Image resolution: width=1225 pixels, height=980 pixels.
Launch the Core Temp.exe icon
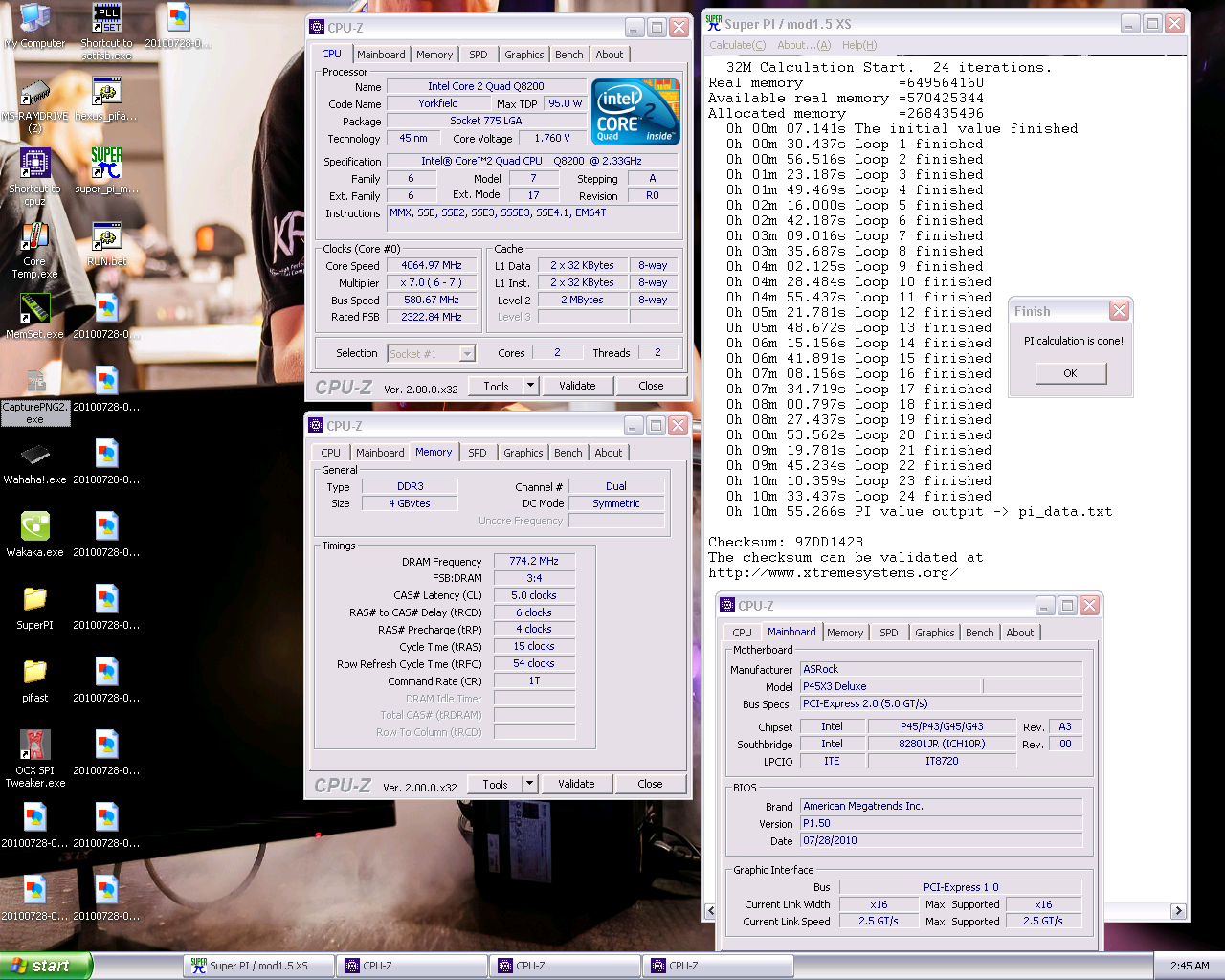pos(35,251)
